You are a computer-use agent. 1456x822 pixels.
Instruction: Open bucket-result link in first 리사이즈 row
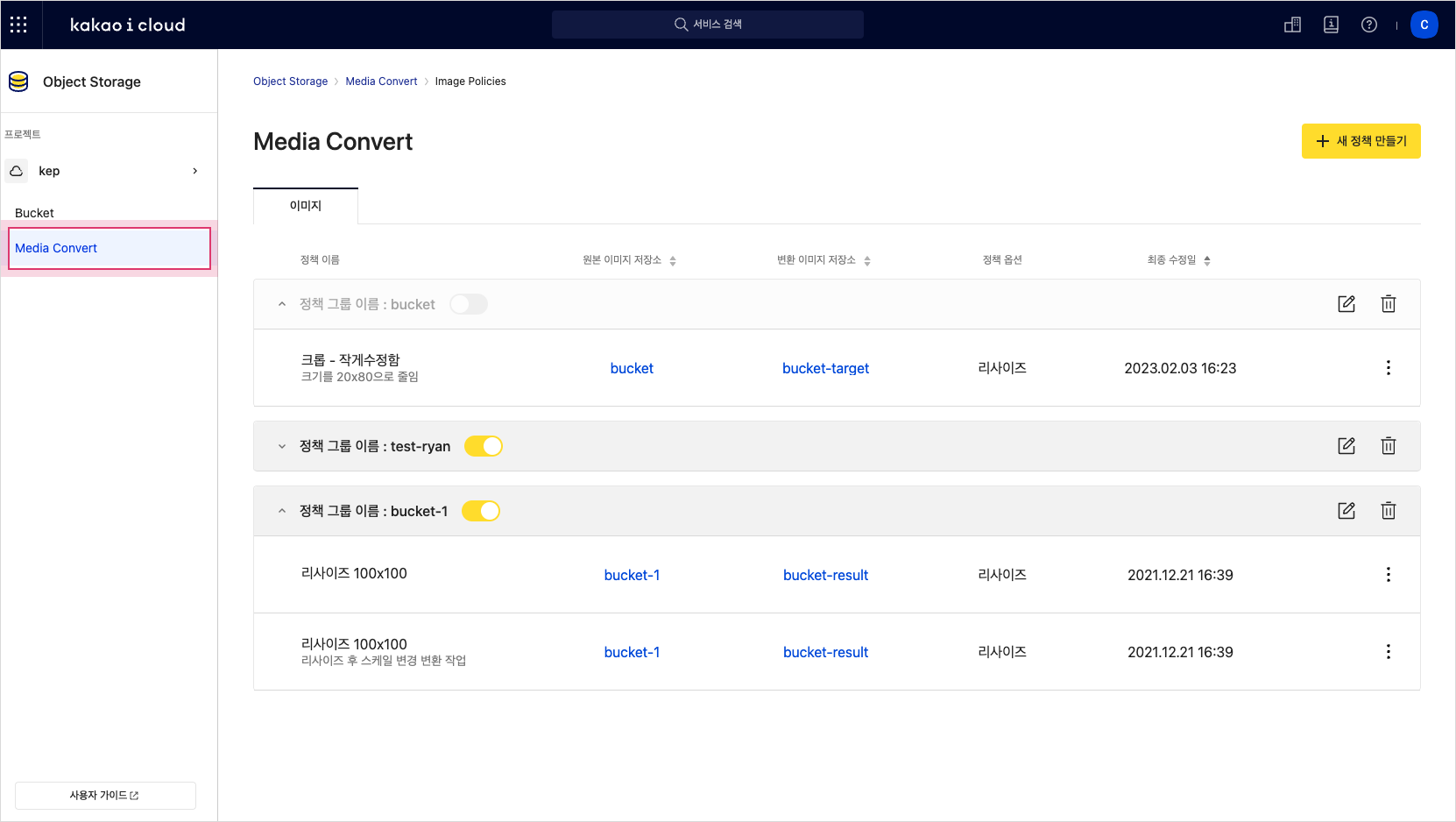(x=825, y=576)
